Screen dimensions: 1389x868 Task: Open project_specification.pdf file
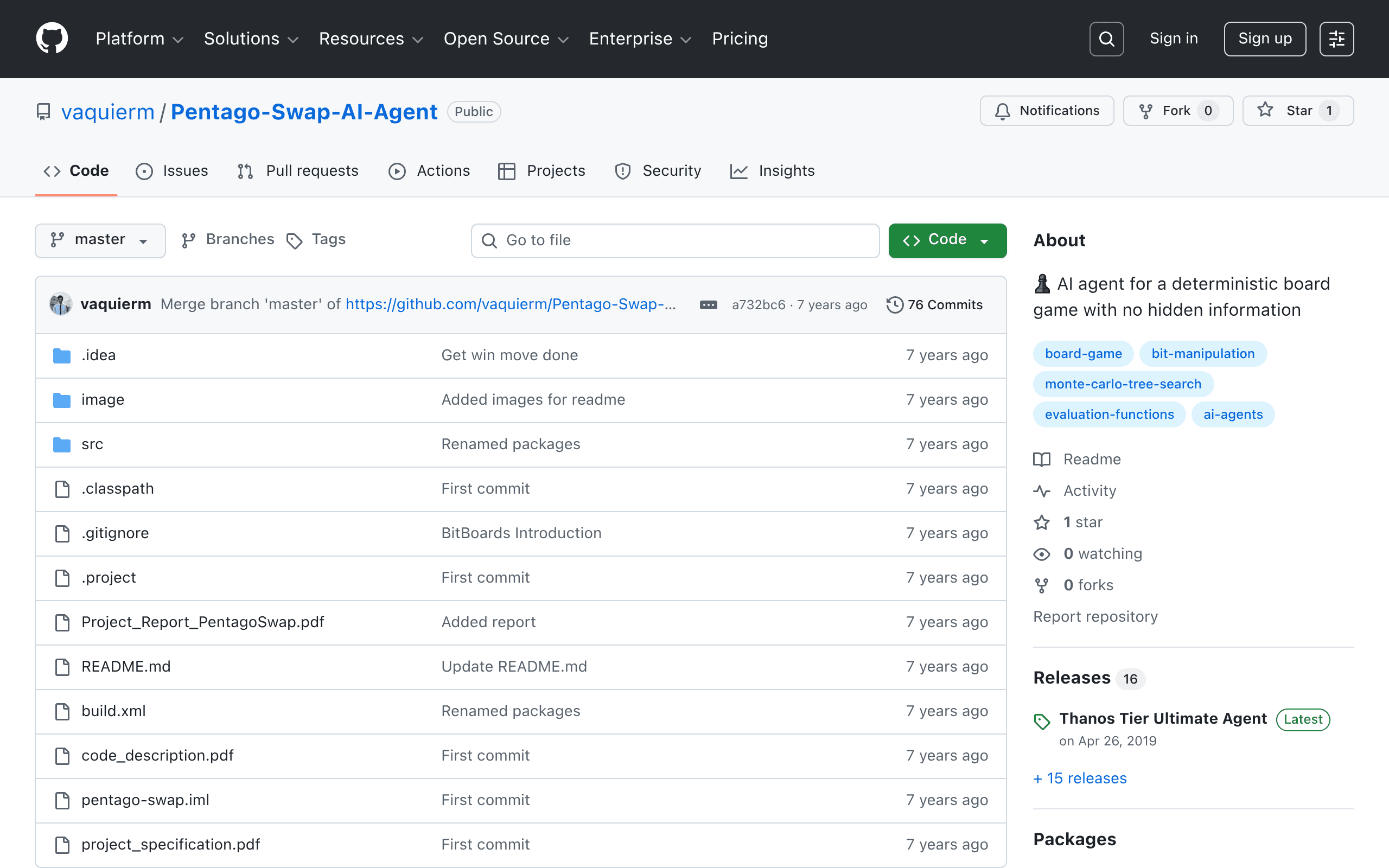(170, 845)
